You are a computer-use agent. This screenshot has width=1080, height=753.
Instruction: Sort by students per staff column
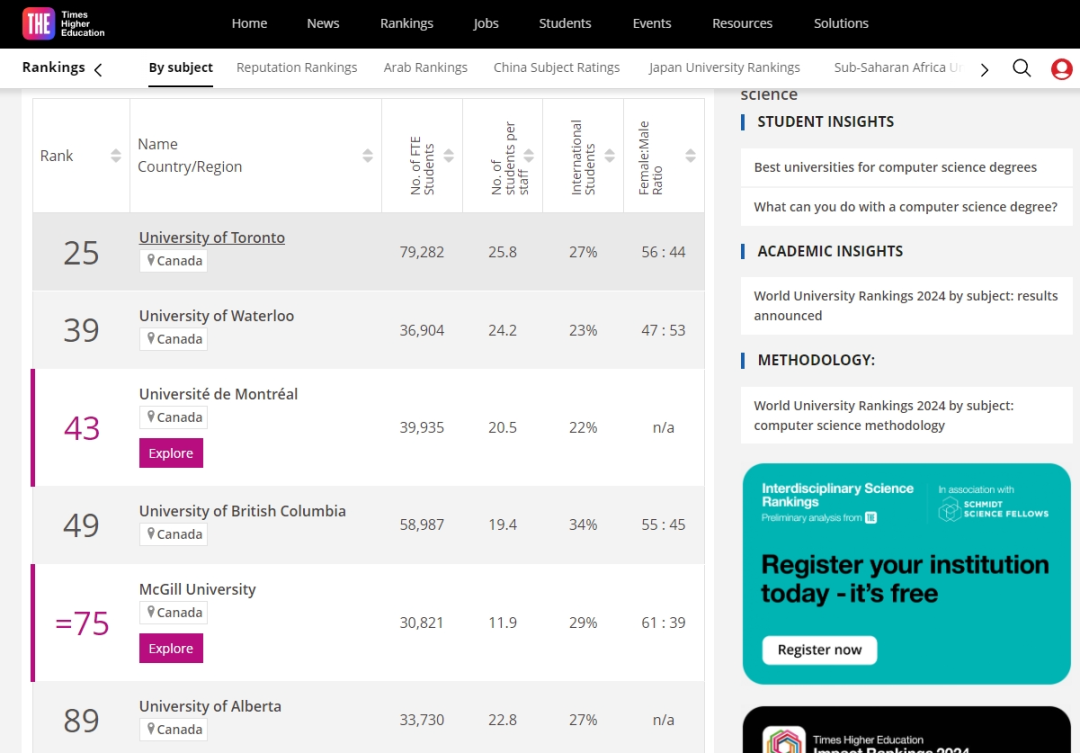(x=529, y=156)
